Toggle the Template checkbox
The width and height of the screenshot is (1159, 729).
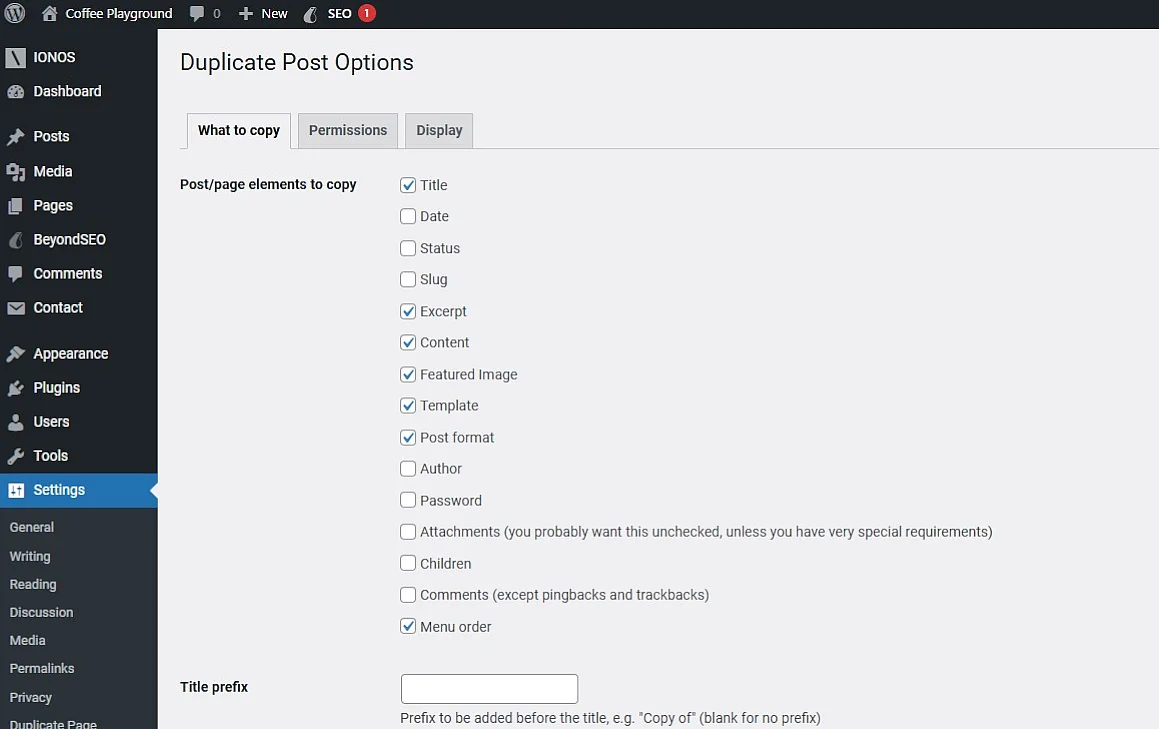(x=408, y=405)
